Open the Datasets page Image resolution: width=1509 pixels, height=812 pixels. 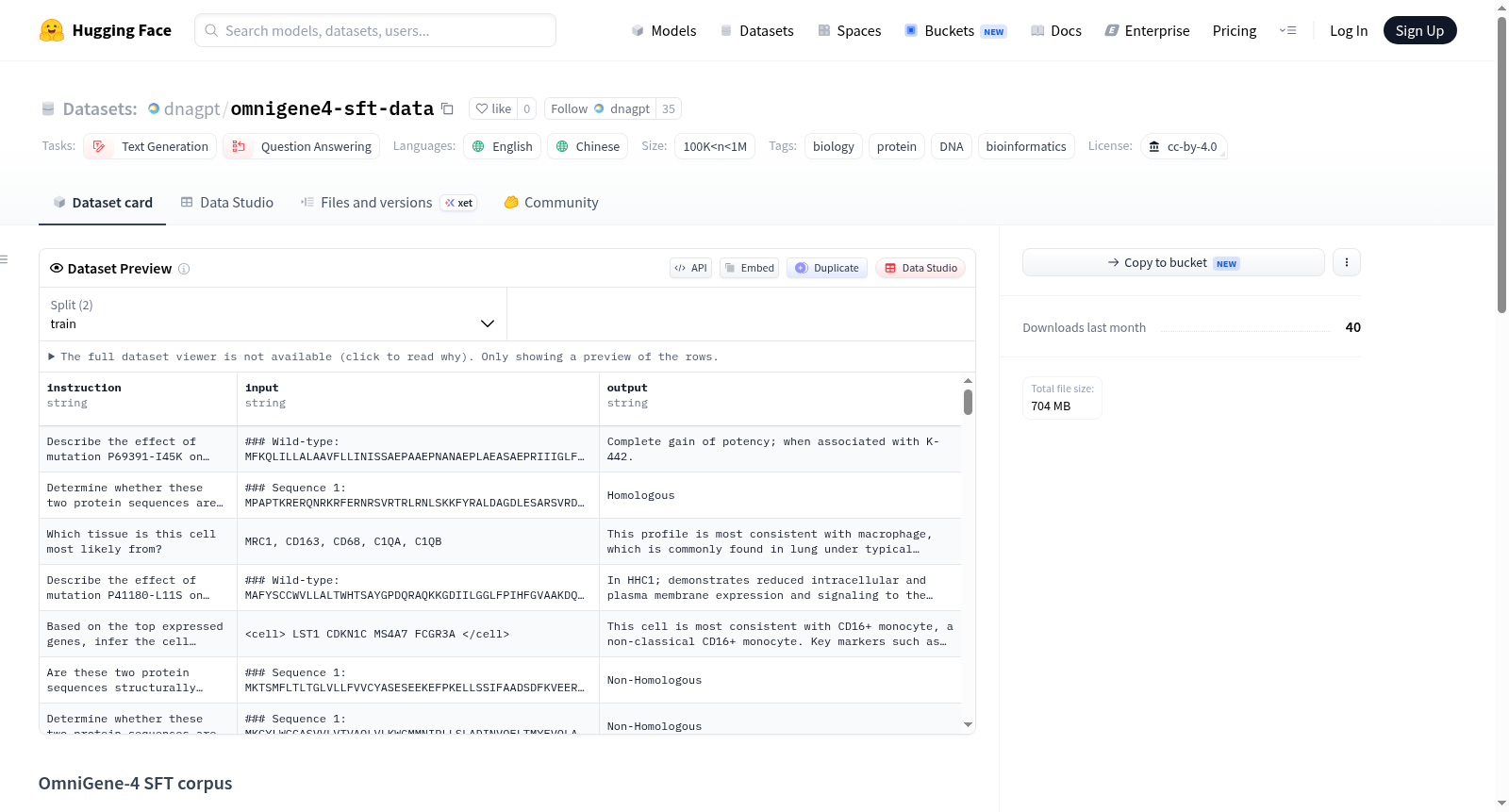(757, 30)
